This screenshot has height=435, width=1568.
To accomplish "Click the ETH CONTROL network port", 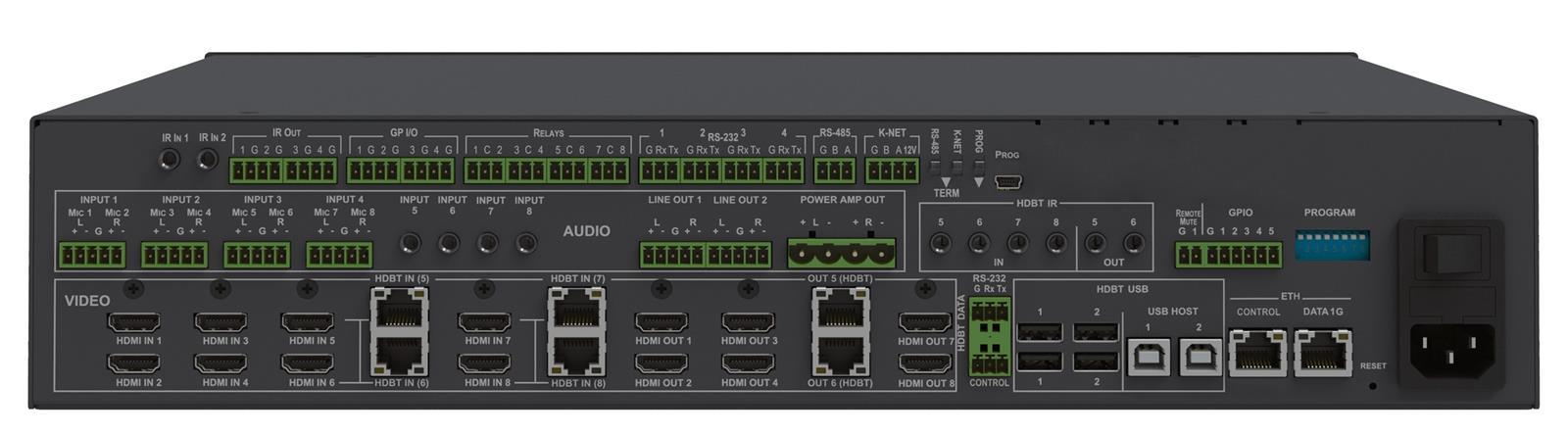I will 1257,354.
